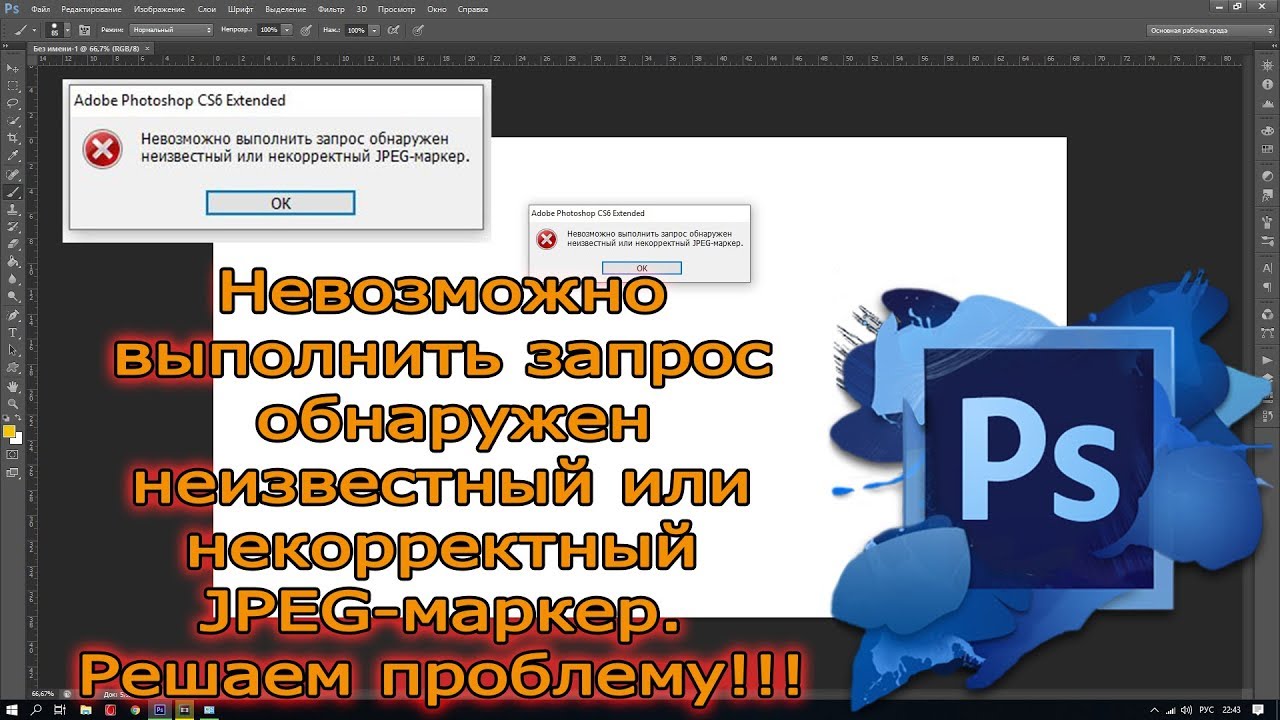1280x720 pixels.
Task: Open the Просмотр menu
Action: [398, 8]
